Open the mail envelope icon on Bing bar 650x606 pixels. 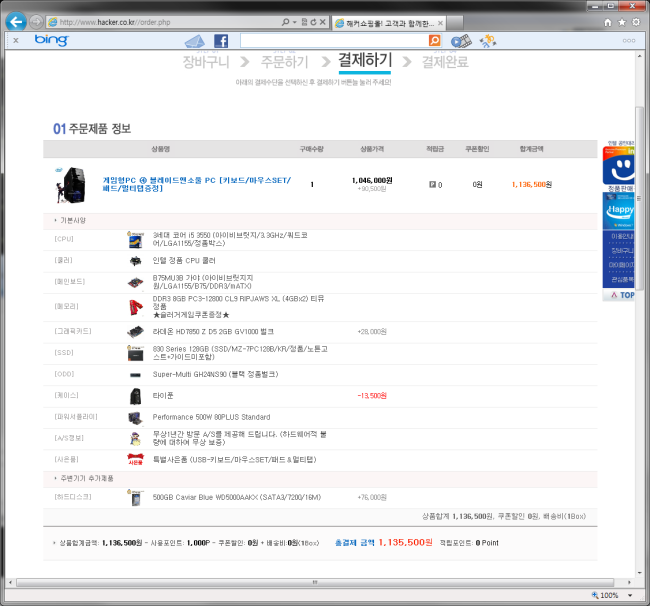pyautogui.click(x=194, y=41)
